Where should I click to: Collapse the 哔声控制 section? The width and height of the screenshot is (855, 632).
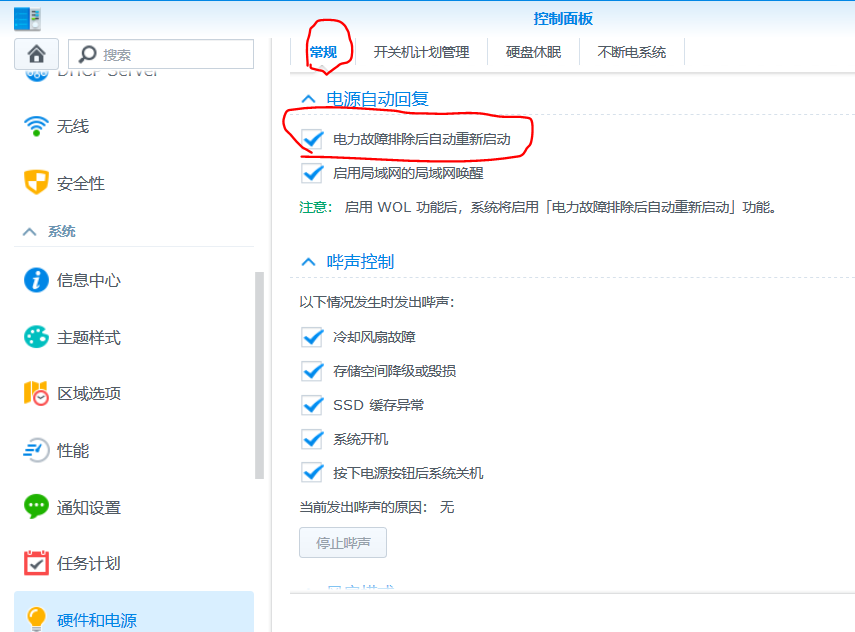pyautogui.click(x=309, y=262)
